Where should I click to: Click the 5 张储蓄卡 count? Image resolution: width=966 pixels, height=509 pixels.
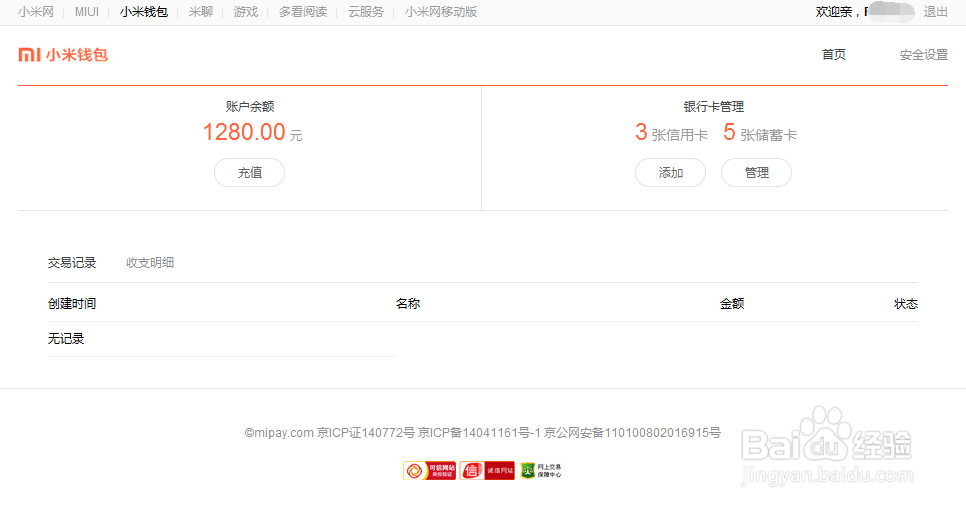760,132
